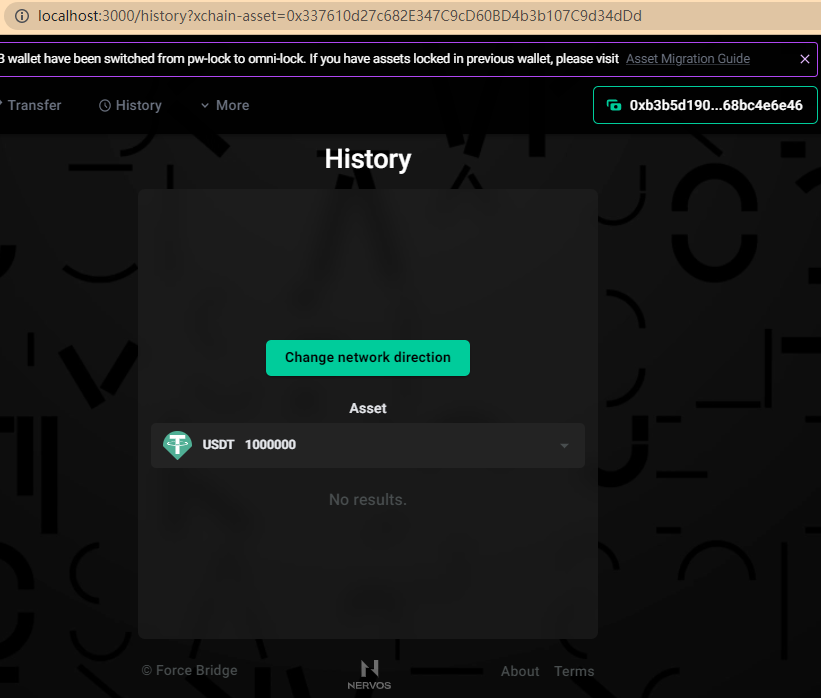
Task: Click the wallet icon in address button
Action: click(614, 105)
